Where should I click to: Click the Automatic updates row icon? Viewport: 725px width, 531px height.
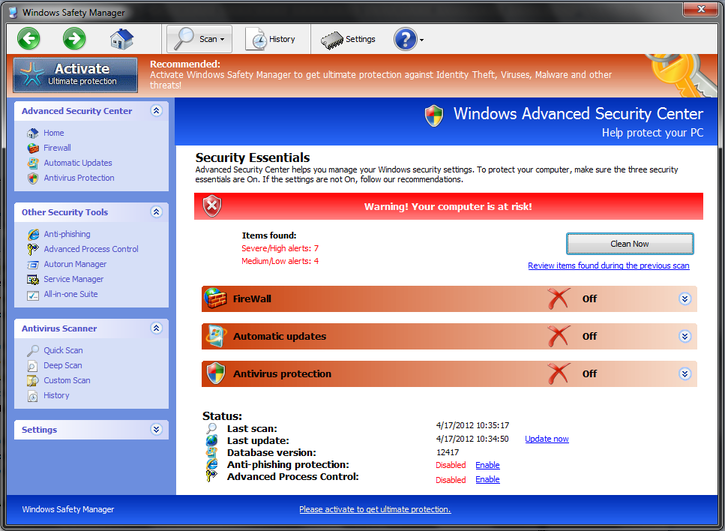215,336
